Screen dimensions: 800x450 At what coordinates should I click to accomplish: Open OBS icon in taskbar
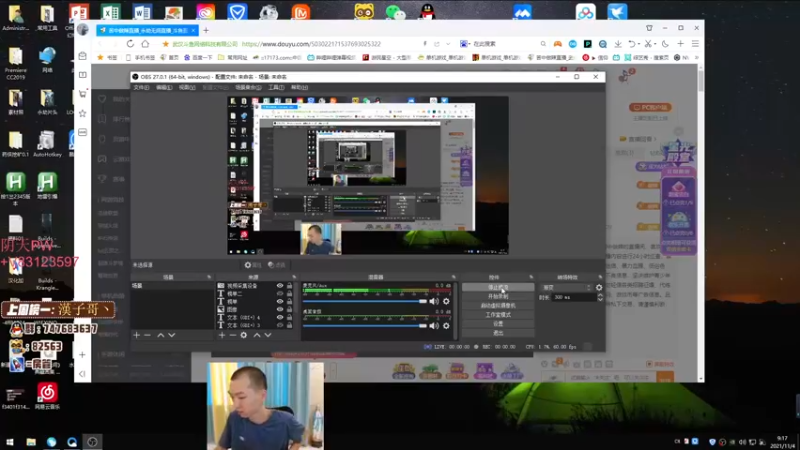click(92, 442)
